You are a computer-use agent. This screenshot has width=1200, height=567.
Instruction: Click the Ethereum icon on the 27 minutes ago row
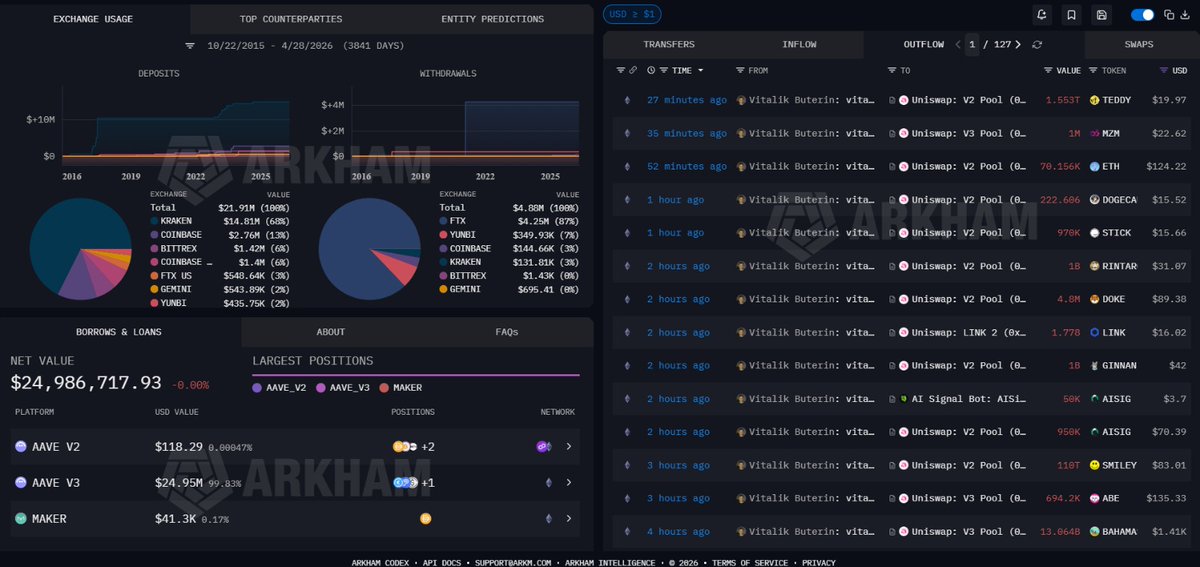[628, 100]
